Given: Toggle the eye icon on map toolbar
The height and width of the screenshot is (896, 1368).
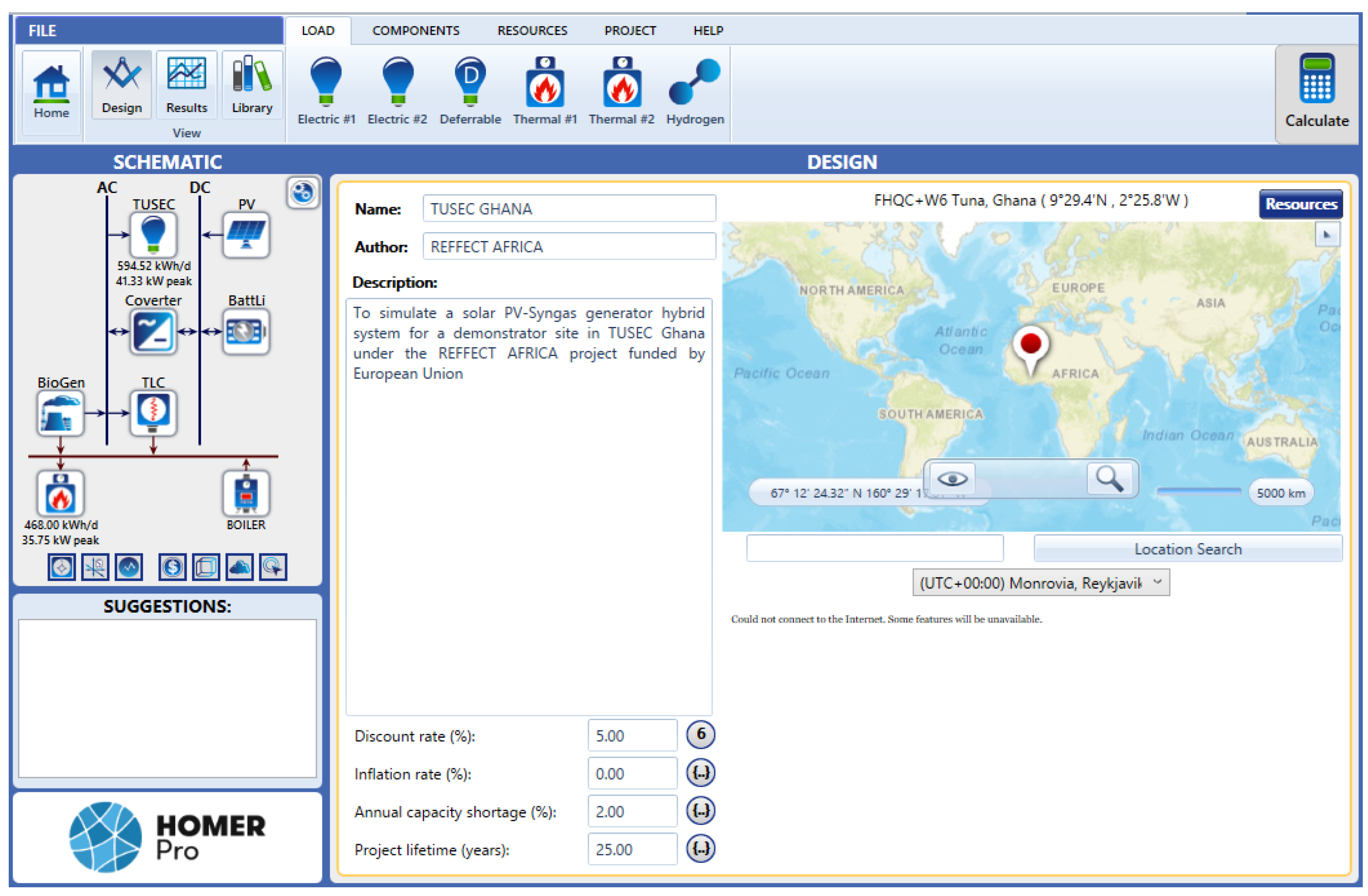Looking at the screenshot, I should pos(952,478).
